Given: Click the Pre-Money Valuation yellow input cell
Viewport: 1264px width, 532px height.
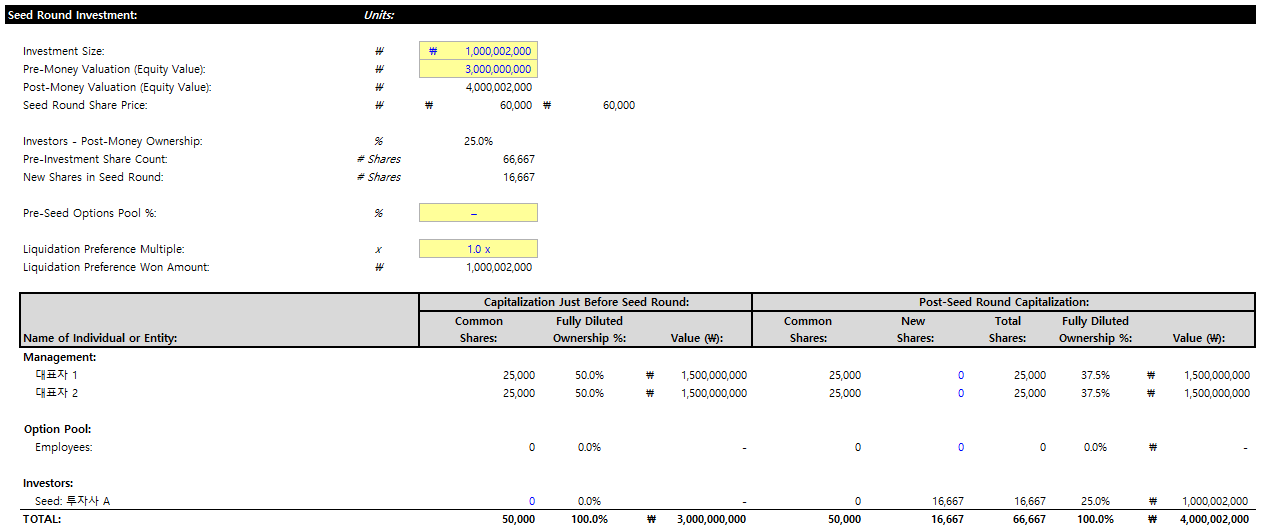Looking at the screenshot, I should [478, 69].
